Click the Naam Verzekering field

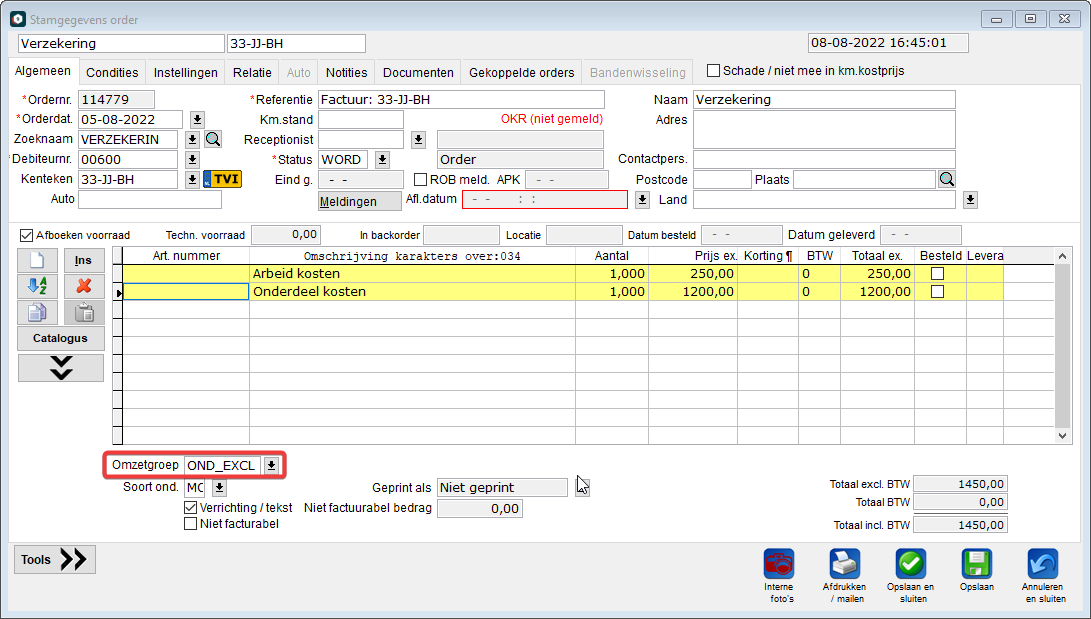tap(825, 99)
